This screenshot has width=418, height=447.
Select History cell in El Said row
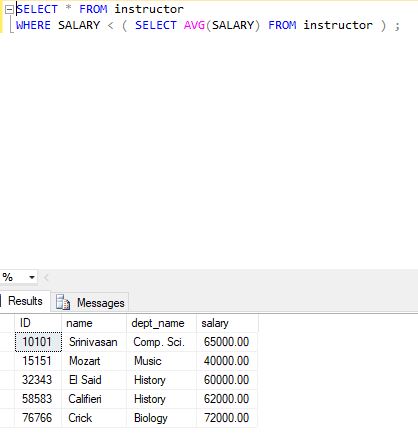(x=161, y=380)
